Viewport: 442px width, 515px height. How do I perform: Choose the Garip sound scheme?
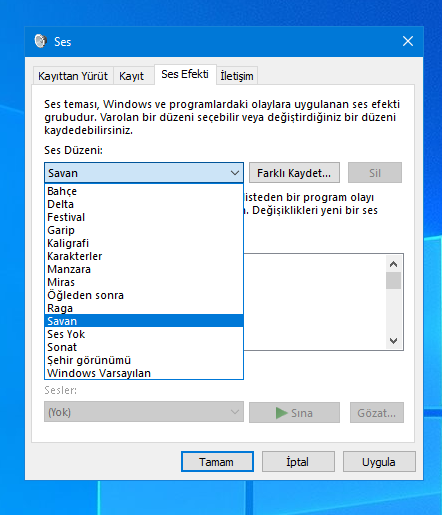(144, 230)
